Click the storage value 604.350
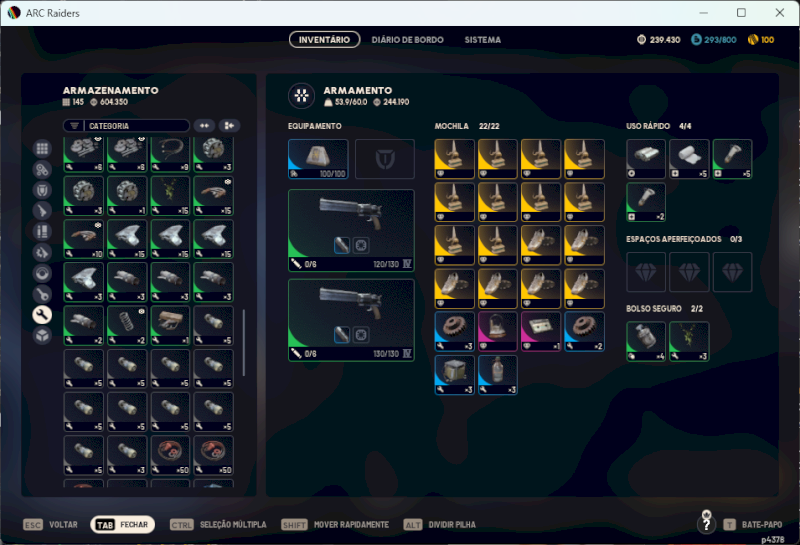 pos(109,102)
